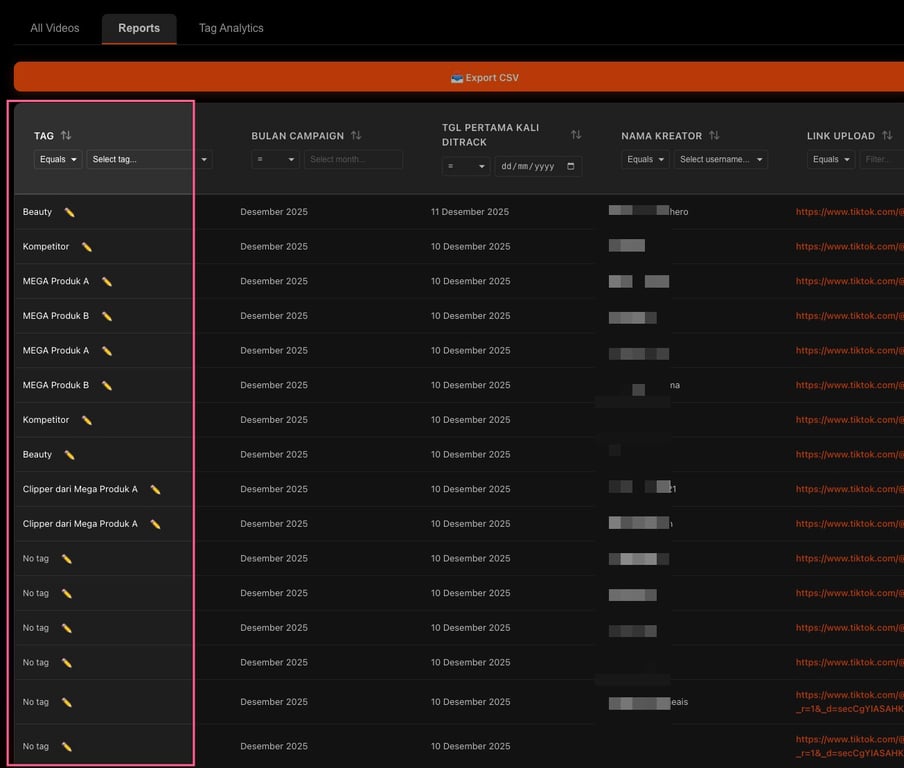Edit the tag of the Beauty row dated 11 Desember
The image size is (904, 768).
pos(69,212)
